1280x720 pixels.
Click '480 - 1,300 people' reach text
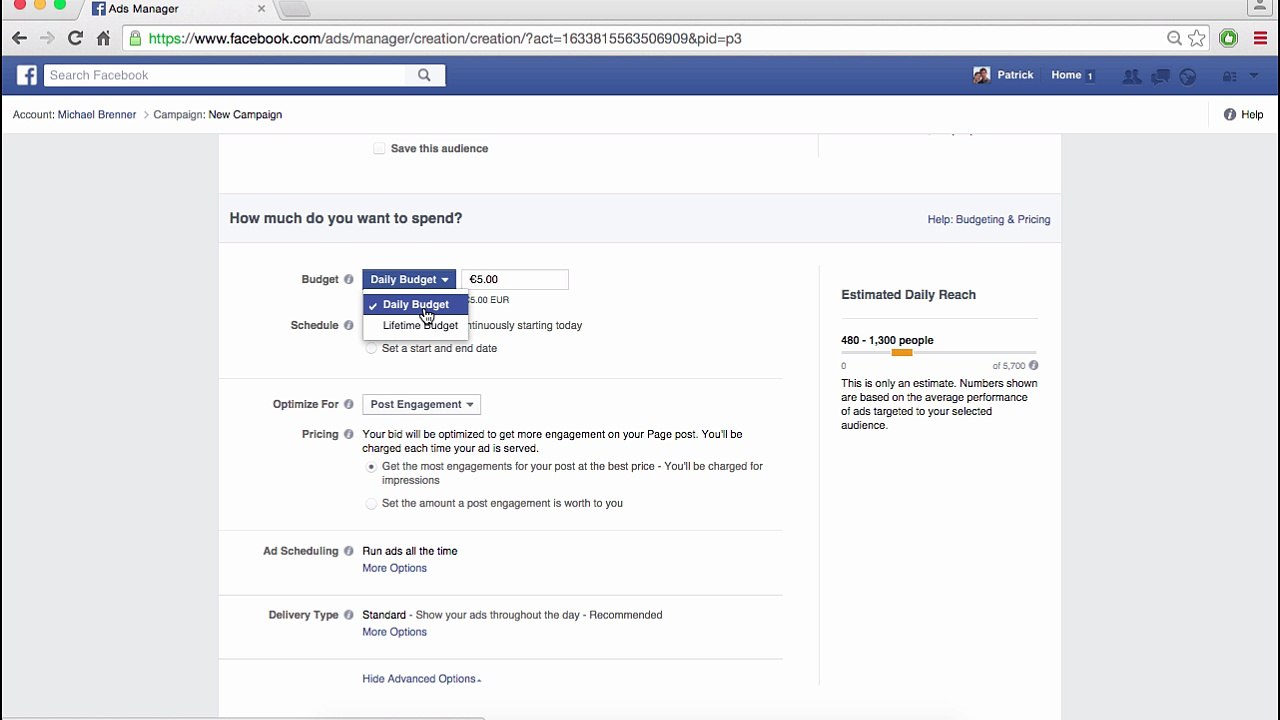(887, 340)
